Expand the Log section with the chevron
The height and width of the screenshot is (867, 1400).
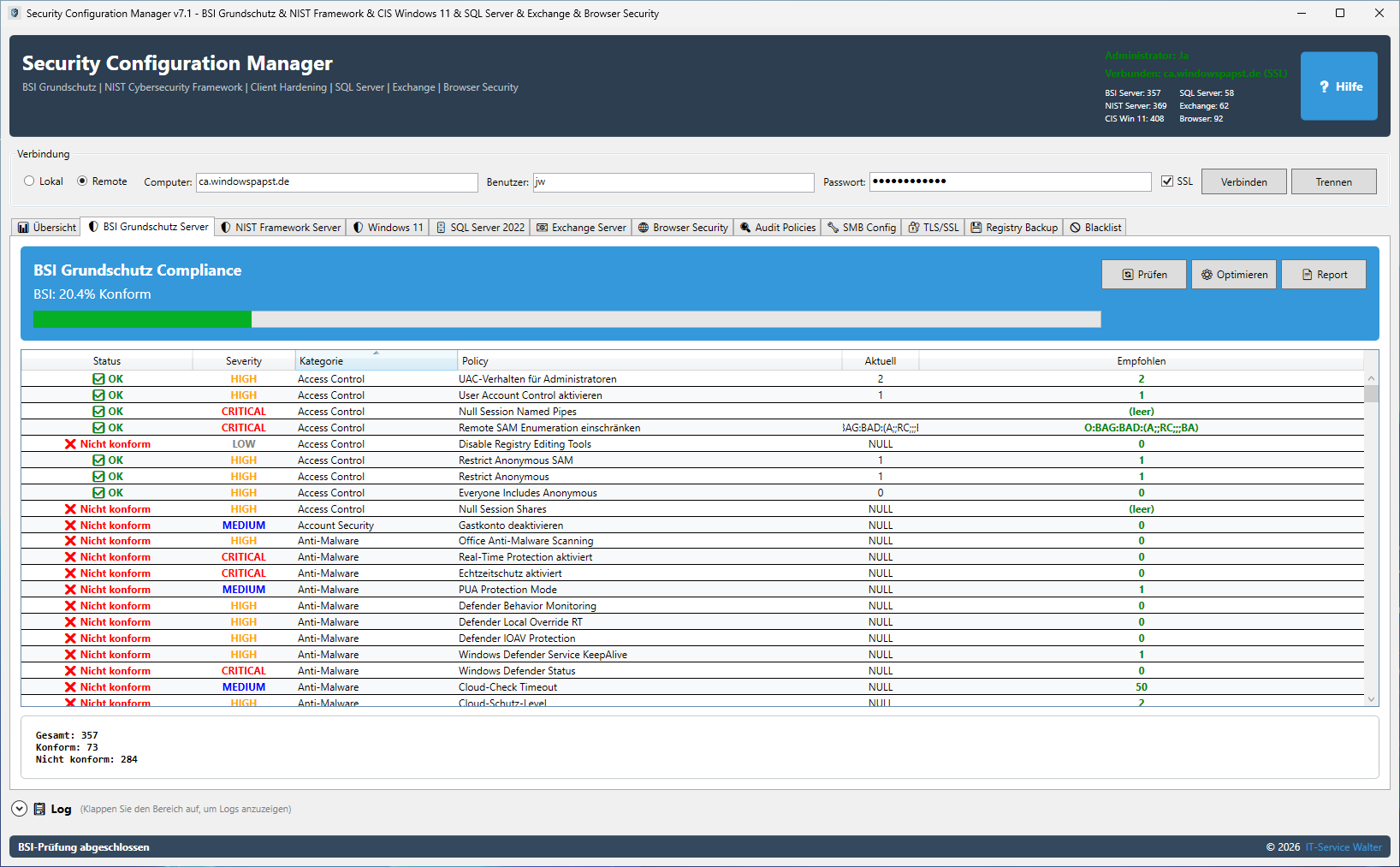[19, 809]
